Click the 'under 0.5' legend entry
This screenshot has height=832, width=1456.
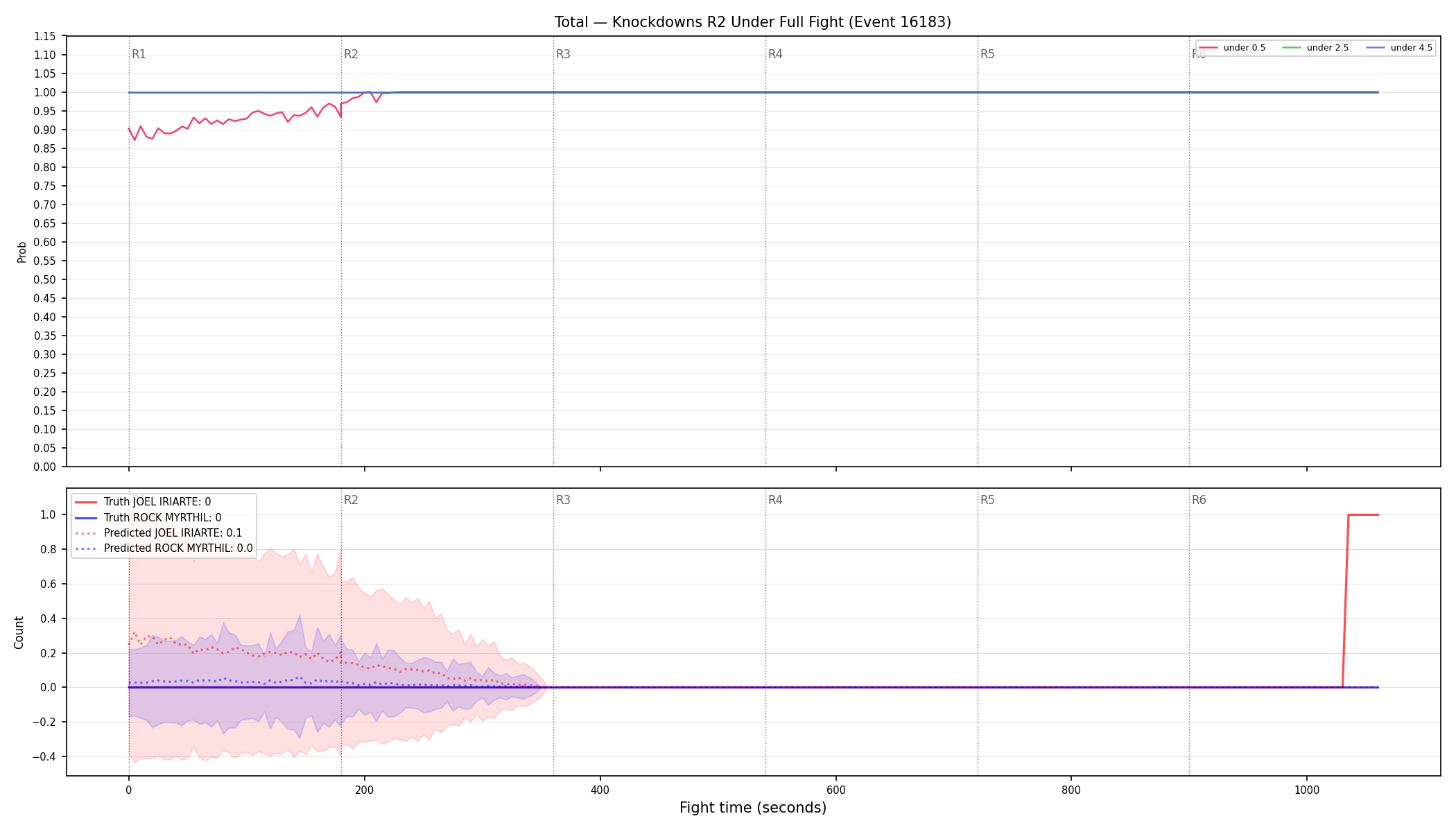coord(1232,48)
